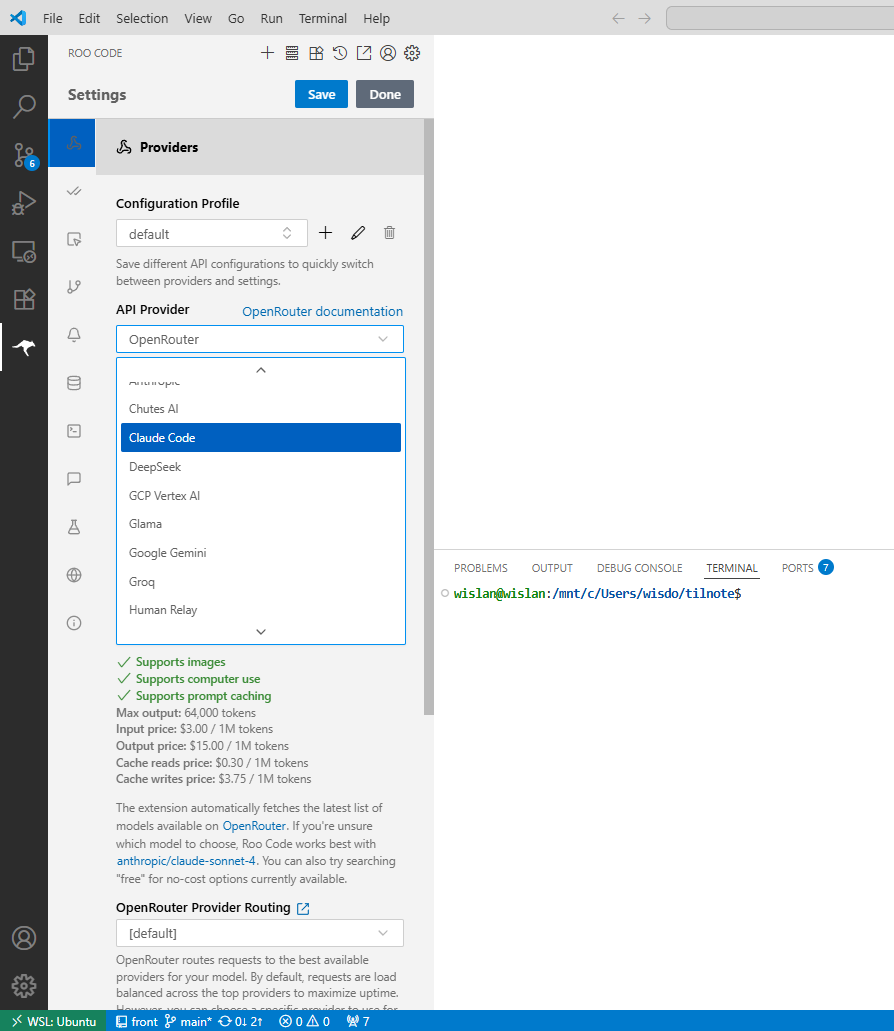Open the Search view in activity bar

tap(24, 107)
